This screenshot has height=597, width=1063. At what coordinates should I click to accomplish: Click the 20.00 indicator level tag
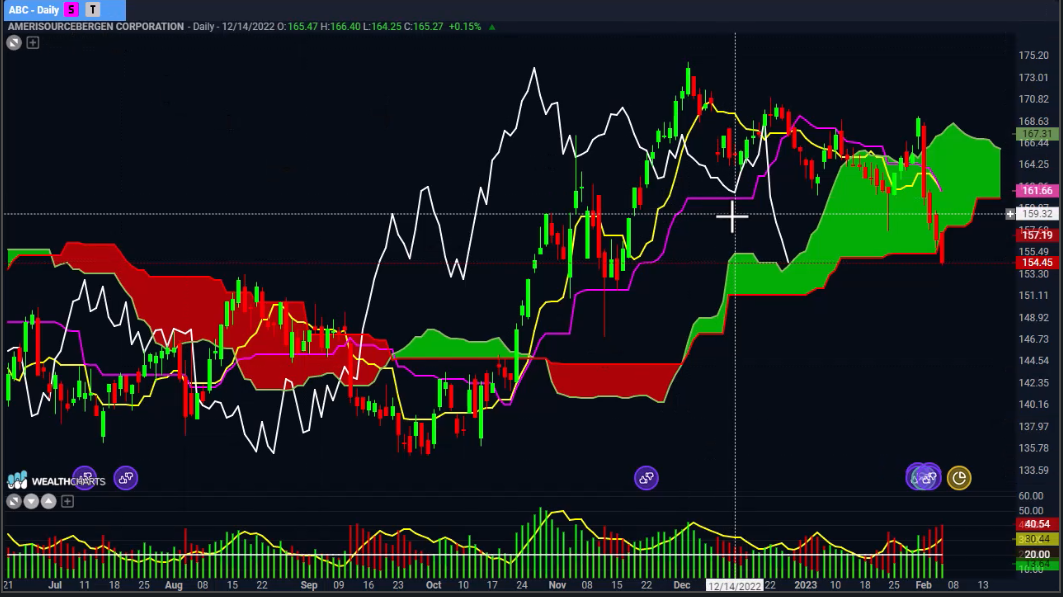[x=1037, y=554]
